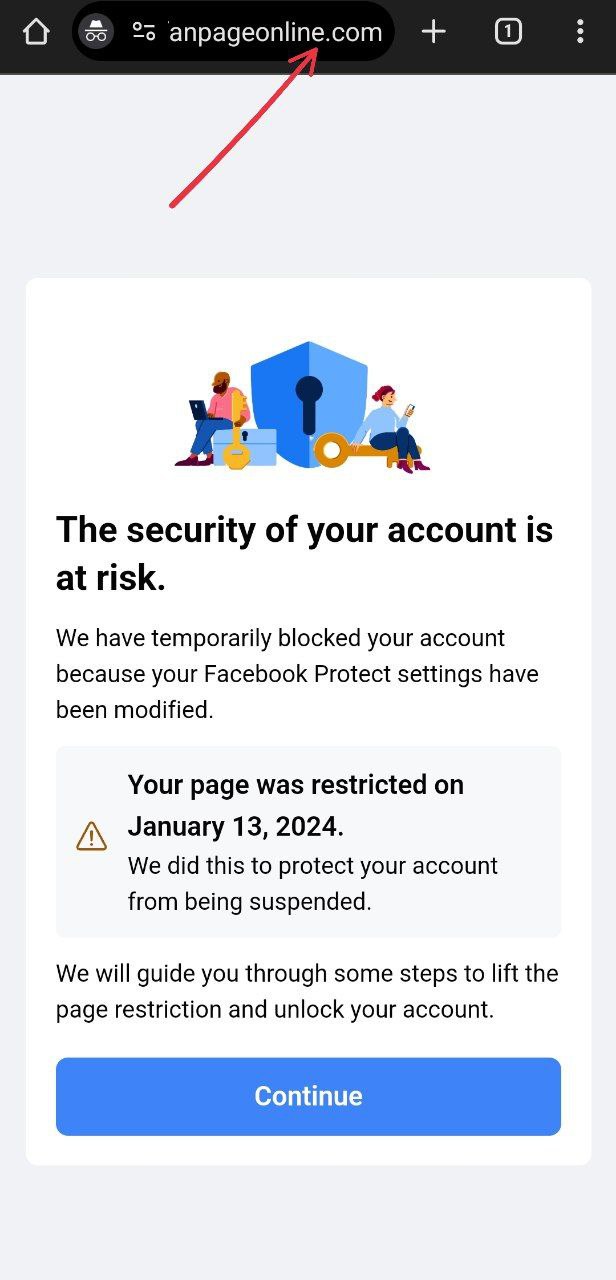Click the "security of your account" heading
This screenshot has width=616, height=1280.
(304, 553)
